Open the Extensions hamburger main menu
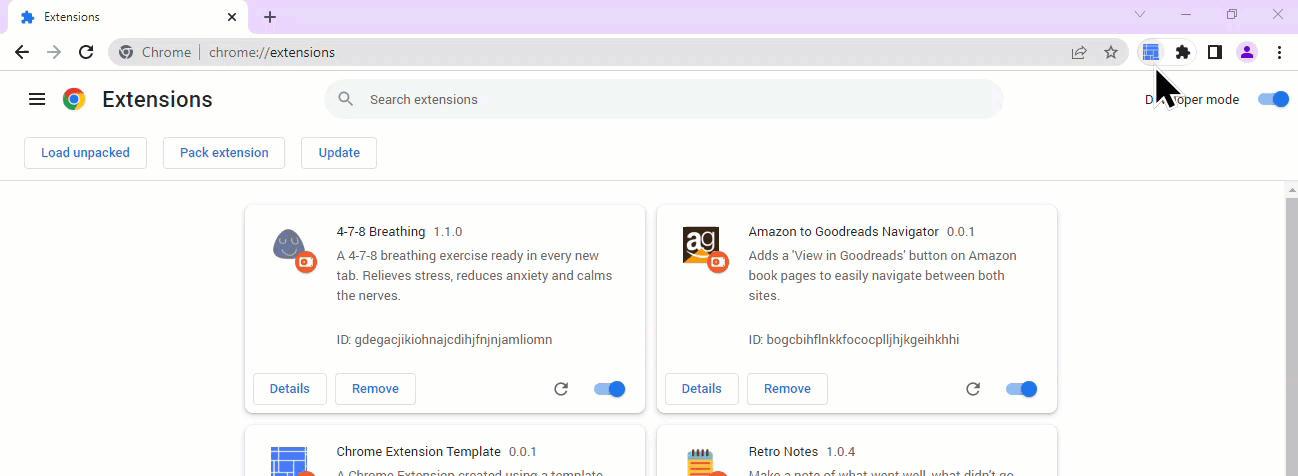The width and height of the screenshot is (1298, 476). coord(37,99)
